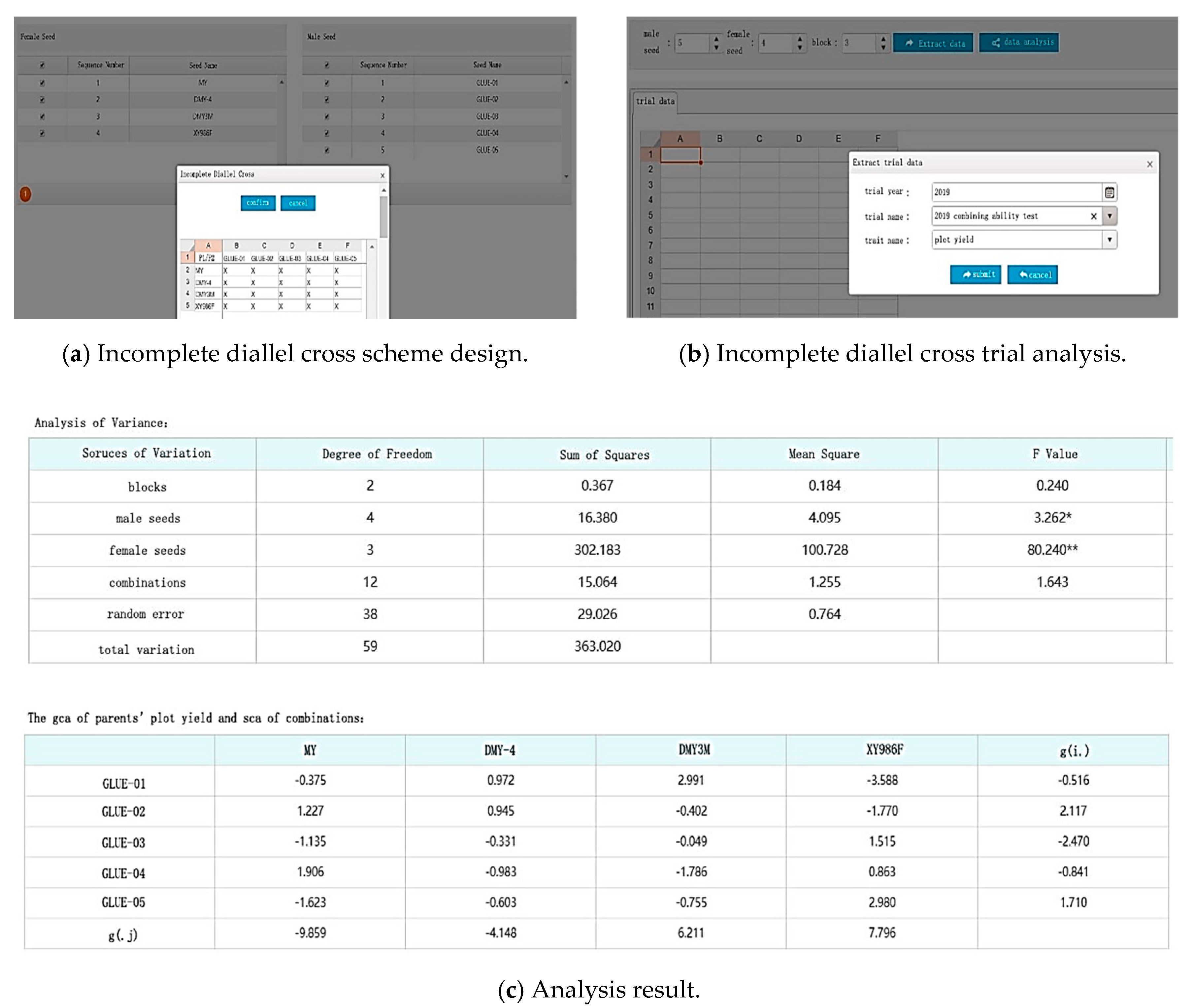Click the orange page 1 badge

26,194
